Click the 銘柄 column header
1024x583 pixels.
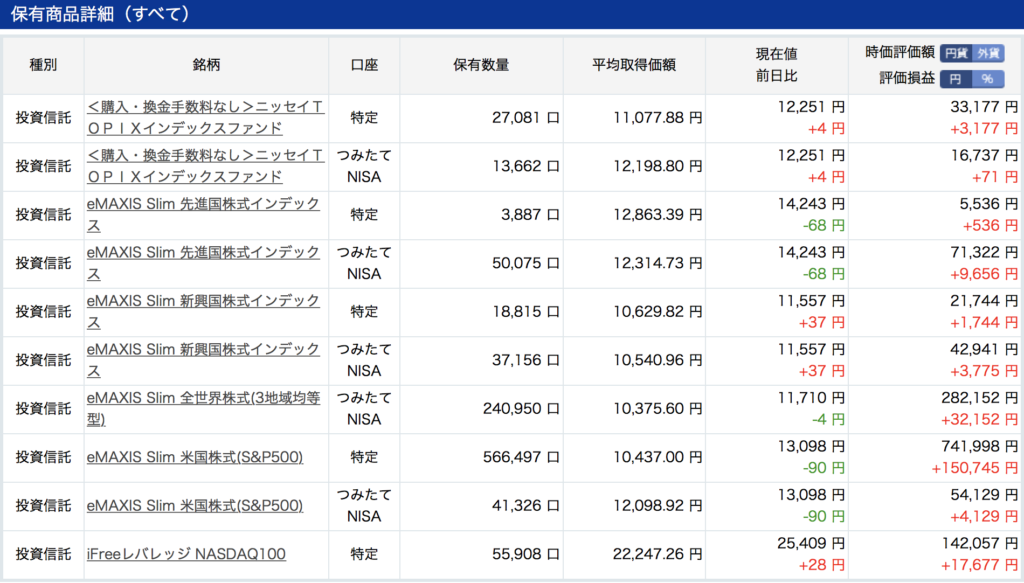tap(206, 65)
